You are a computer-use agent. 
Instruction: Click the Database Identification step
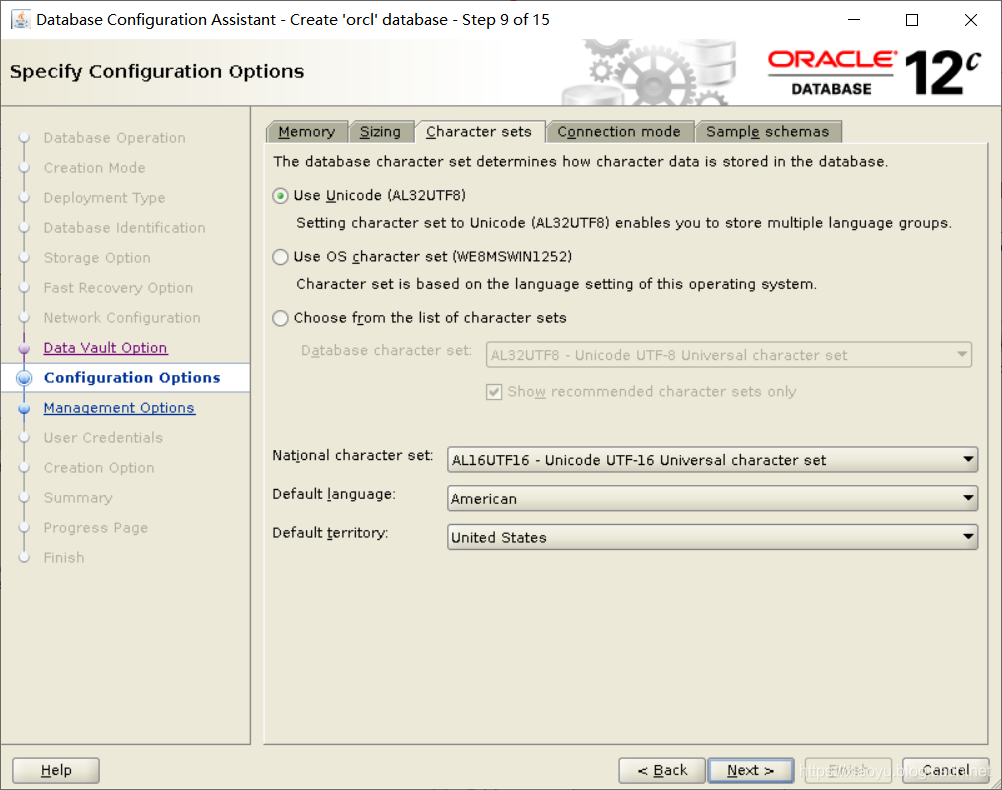click(x=125, y=228)
